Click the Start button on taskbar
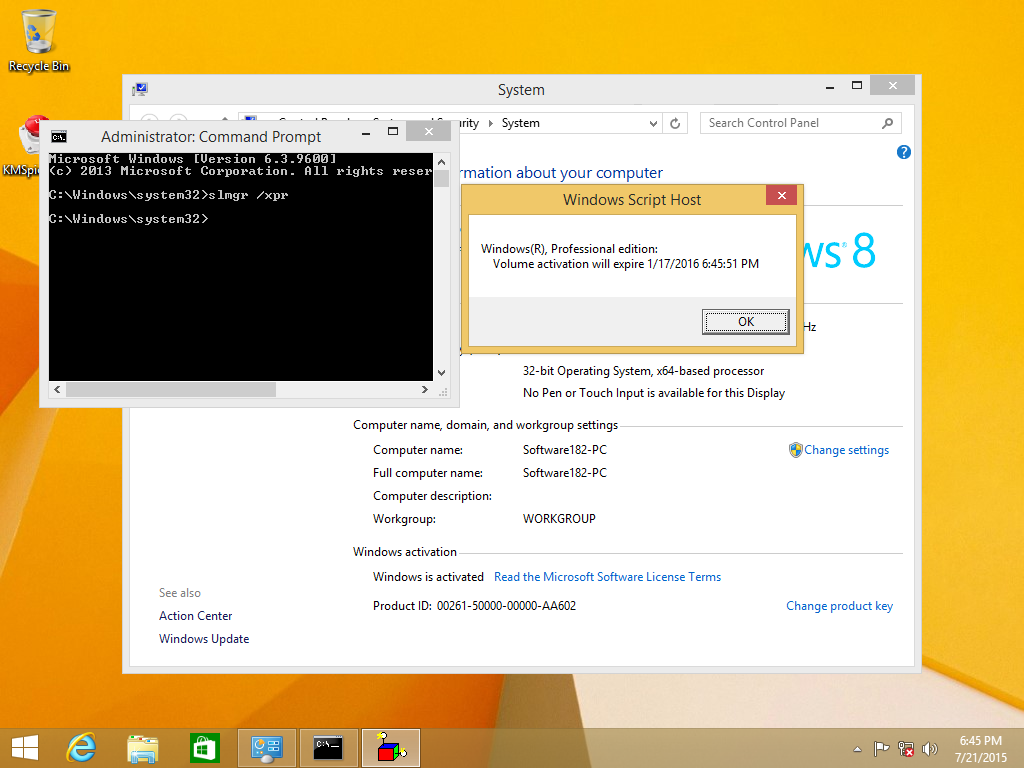 click(x=25, y=748)
